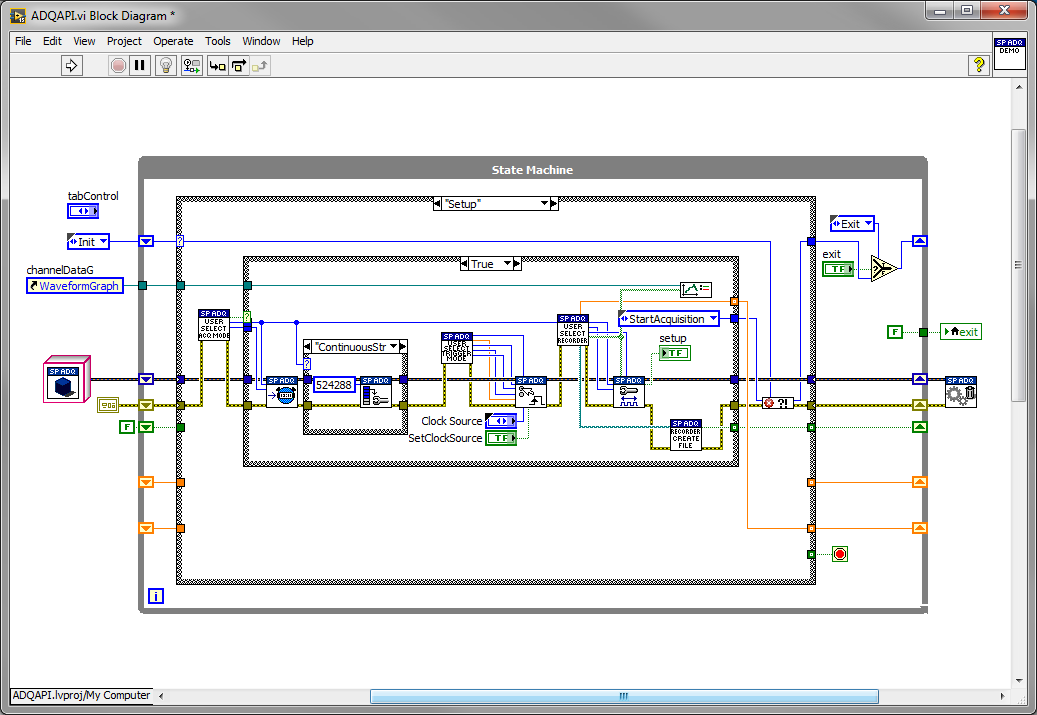Enable Highlight Execution with the lightbulb icon
Viewport: 1037px width, 715px height.
pyautogui.click(x=165, y=65)
